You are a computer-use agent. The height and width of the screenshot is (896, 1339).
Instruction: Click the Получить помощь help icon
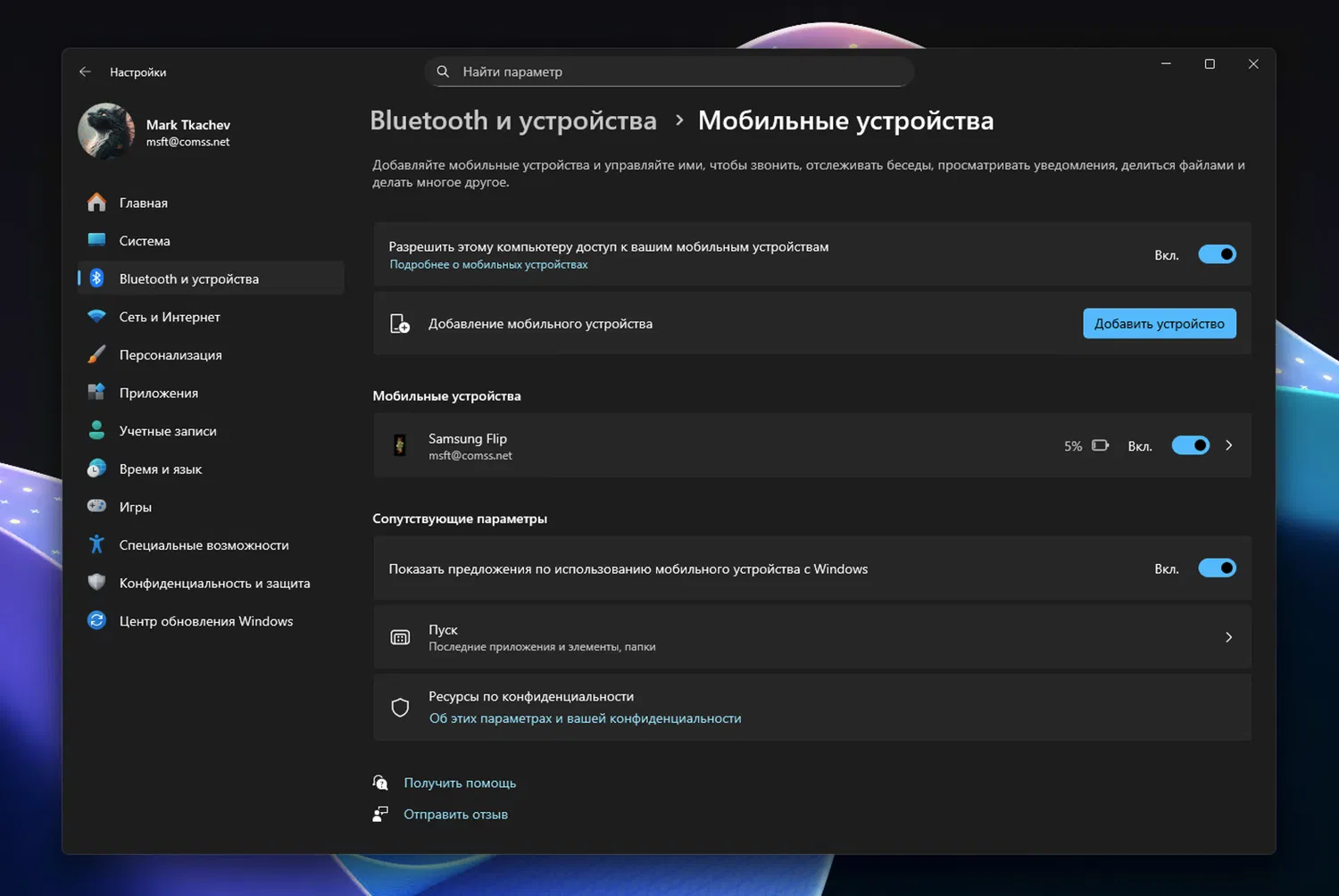coord(380,783)
